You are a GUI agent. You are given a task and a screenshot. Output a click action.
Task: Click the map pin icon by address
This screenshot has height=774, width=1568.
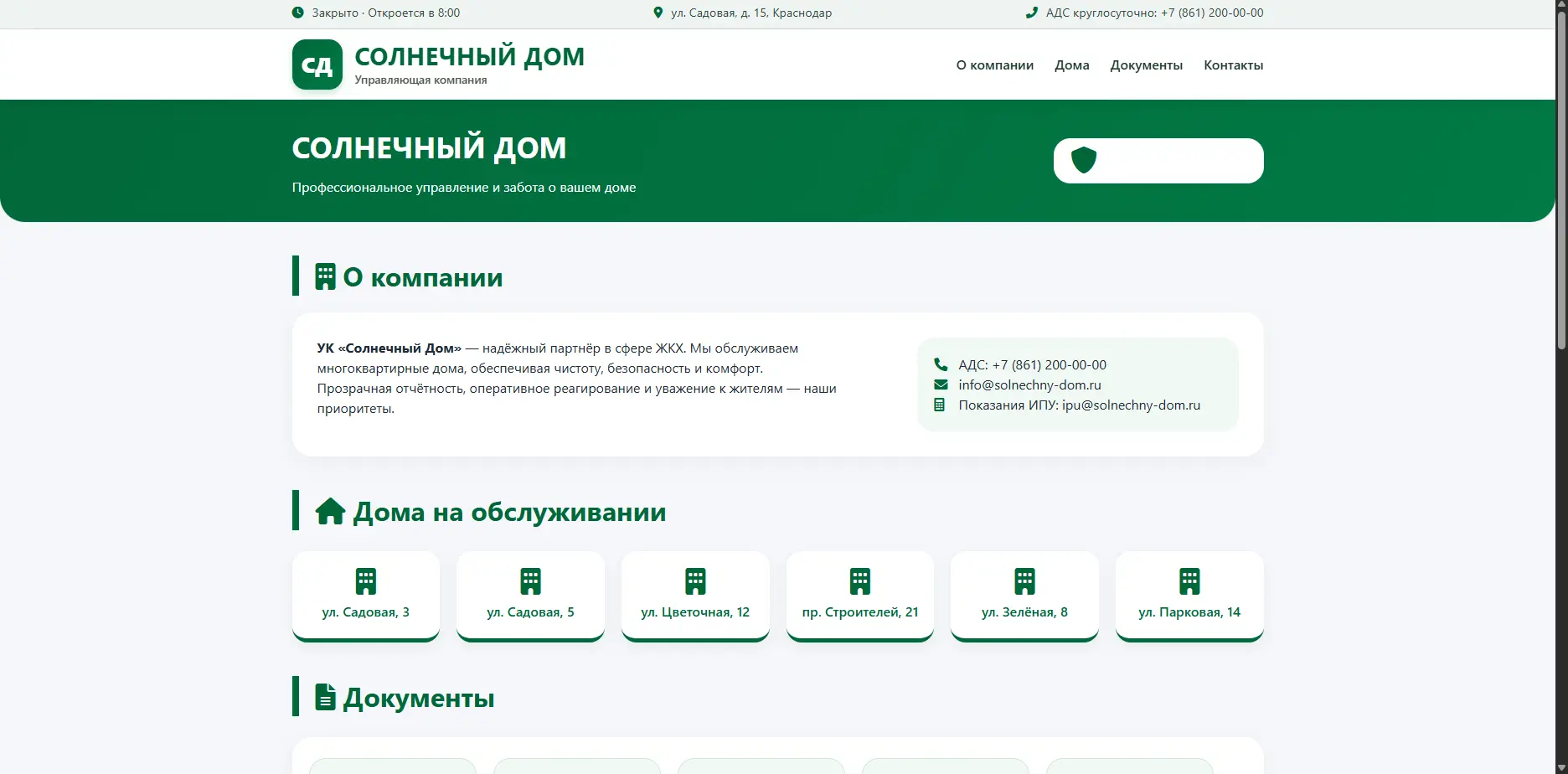[658, 13]
